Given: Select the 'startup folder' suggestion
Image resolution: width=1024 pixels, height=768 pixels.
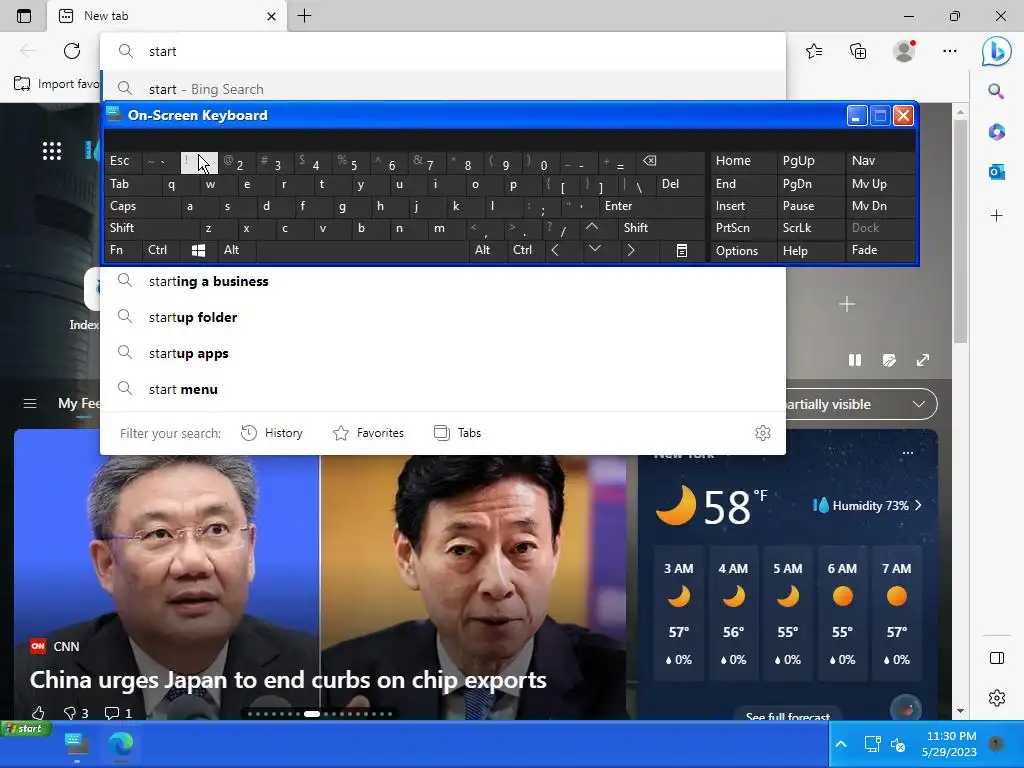Looking at the screenshot, I should click(443, 317).
